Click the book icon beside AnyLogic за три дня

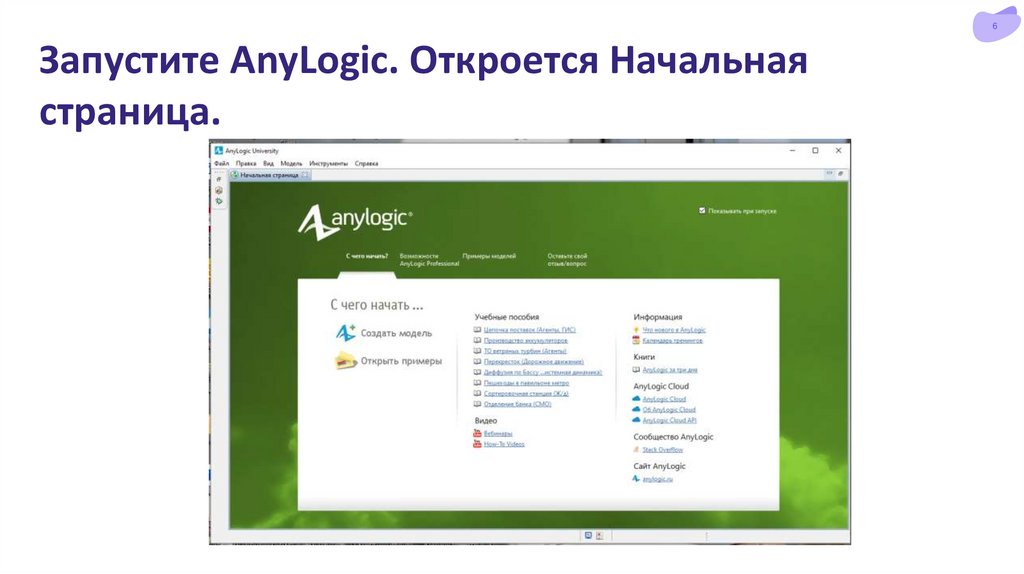coord(636,370)
